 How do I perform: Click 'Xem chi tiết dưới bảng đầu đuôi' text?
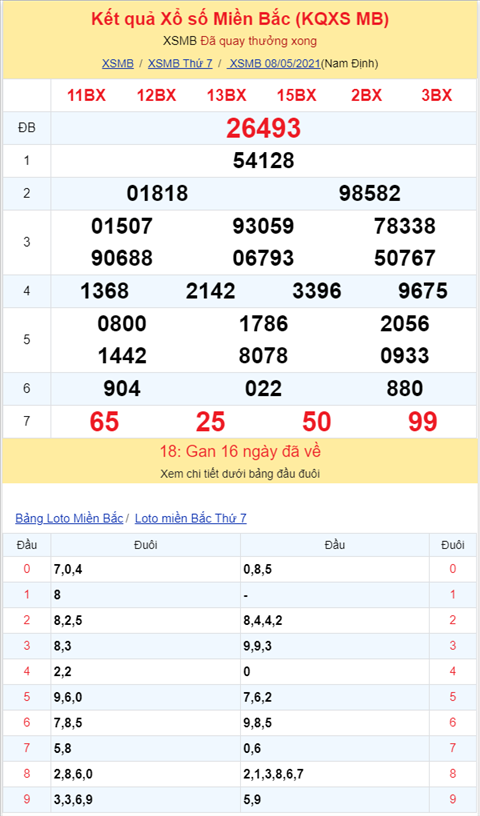point(240,474)
